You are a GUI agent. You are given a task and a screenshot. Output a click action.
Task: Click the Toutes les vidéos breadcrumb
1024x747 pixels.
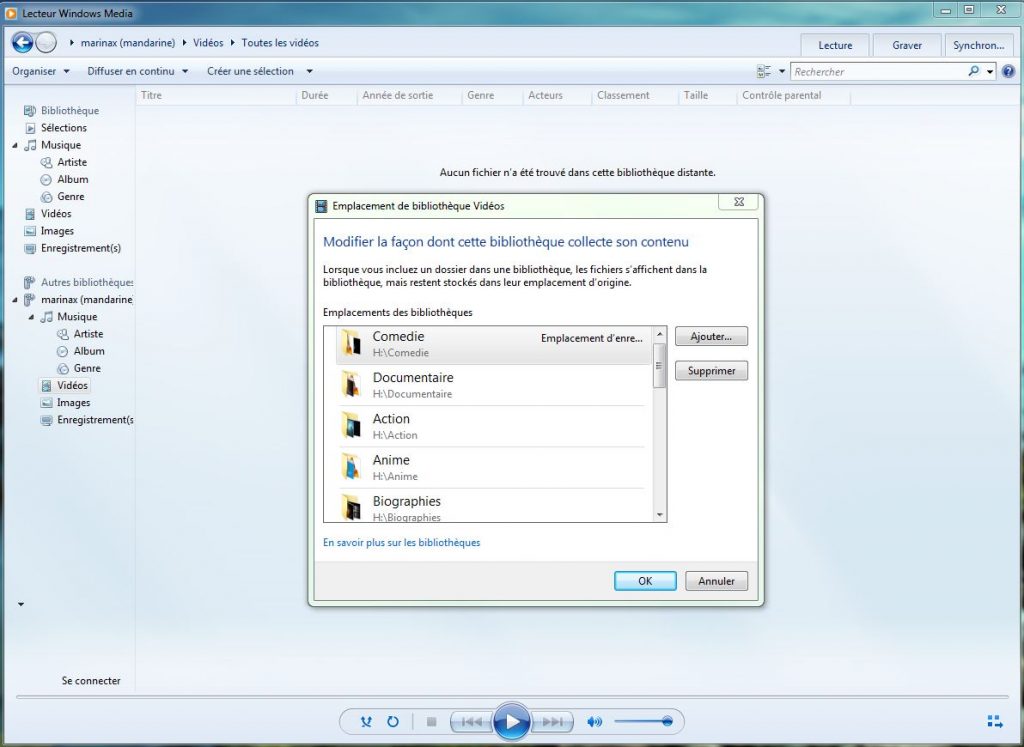point(280,43)
